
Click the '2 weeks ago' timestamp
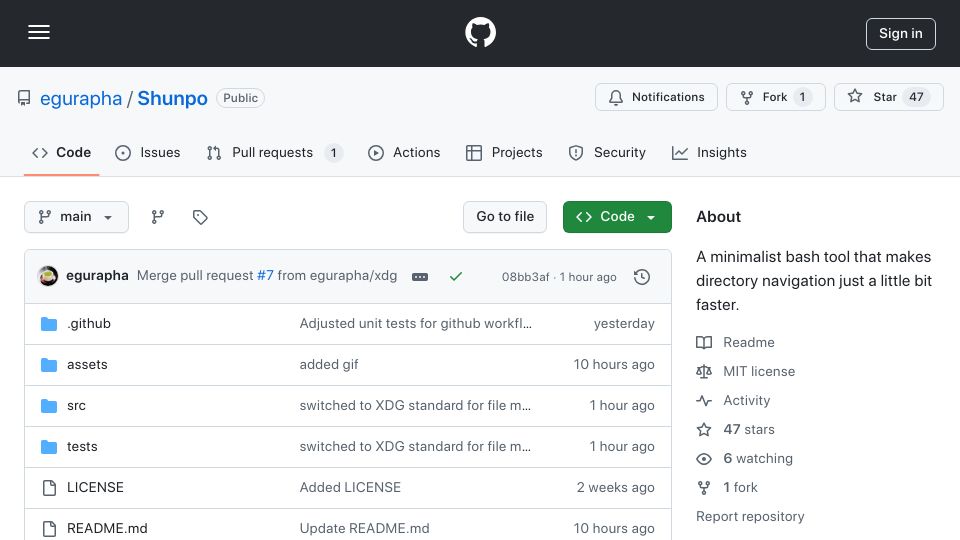click(x=615, y=487)
